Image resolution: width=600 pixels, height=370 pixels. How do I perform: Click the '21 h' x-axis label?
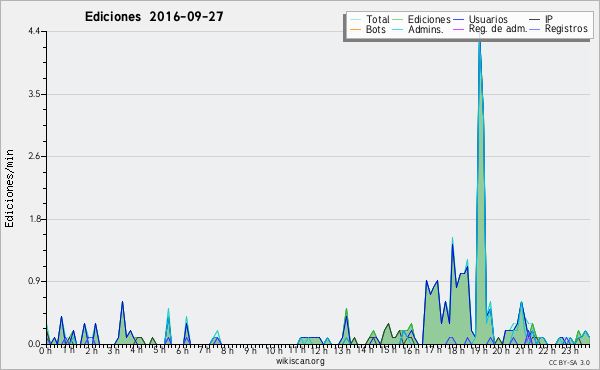pyautogui.click(x=524, y=350)
